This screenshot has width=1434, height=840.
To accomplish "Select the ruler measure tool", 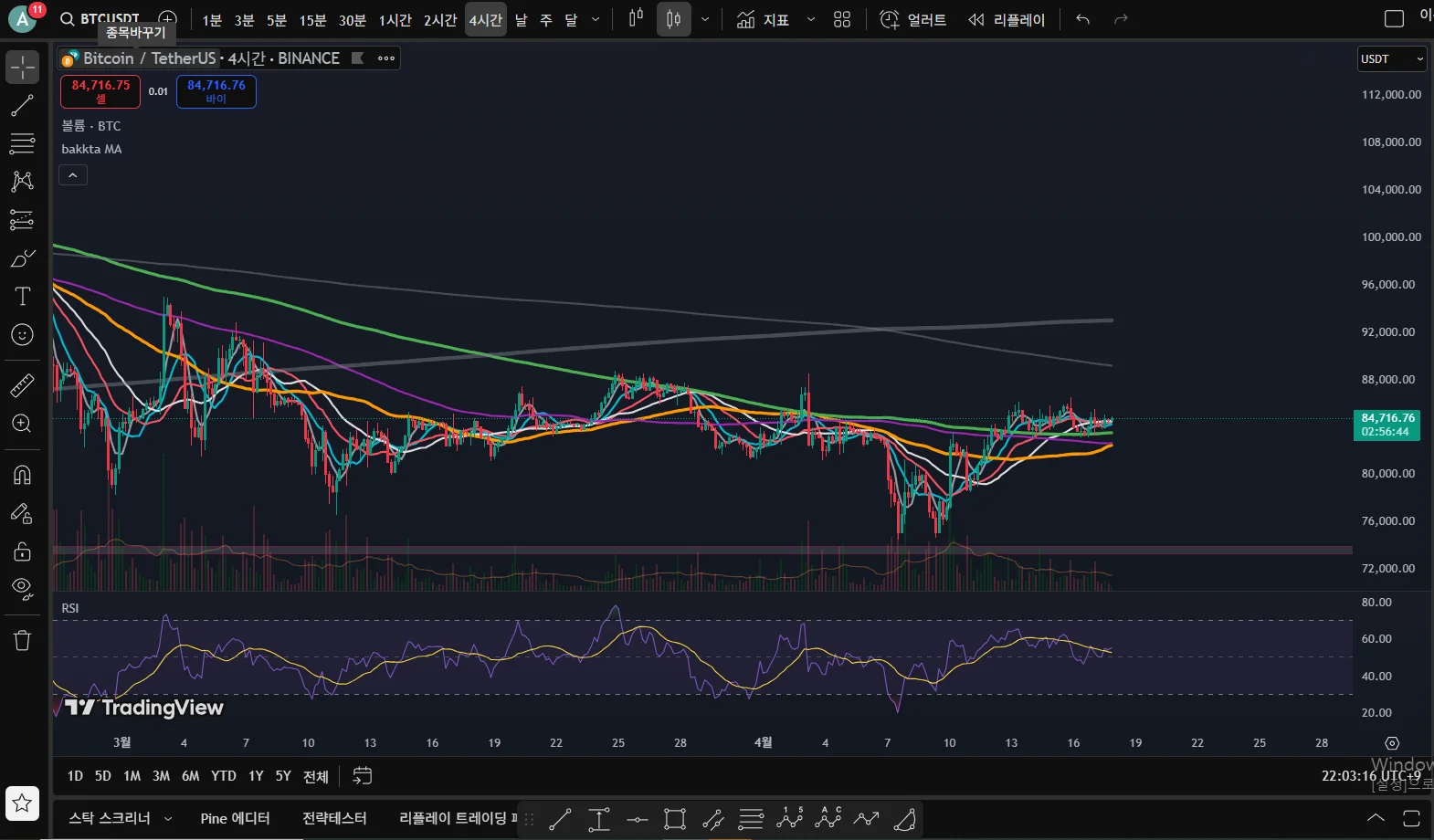I will 22,385.
